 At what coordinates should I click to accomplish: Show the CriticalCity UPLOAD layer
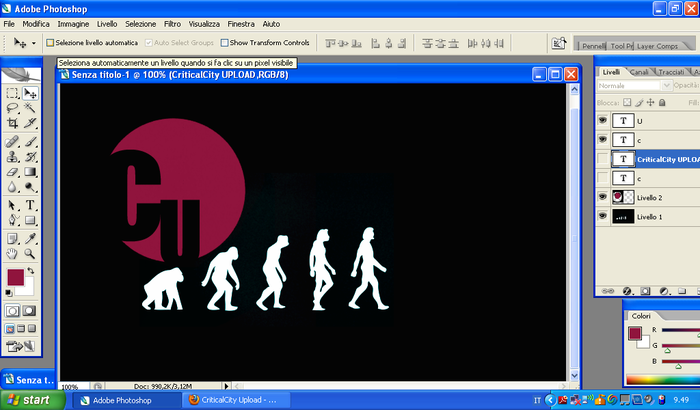point(603,159)
